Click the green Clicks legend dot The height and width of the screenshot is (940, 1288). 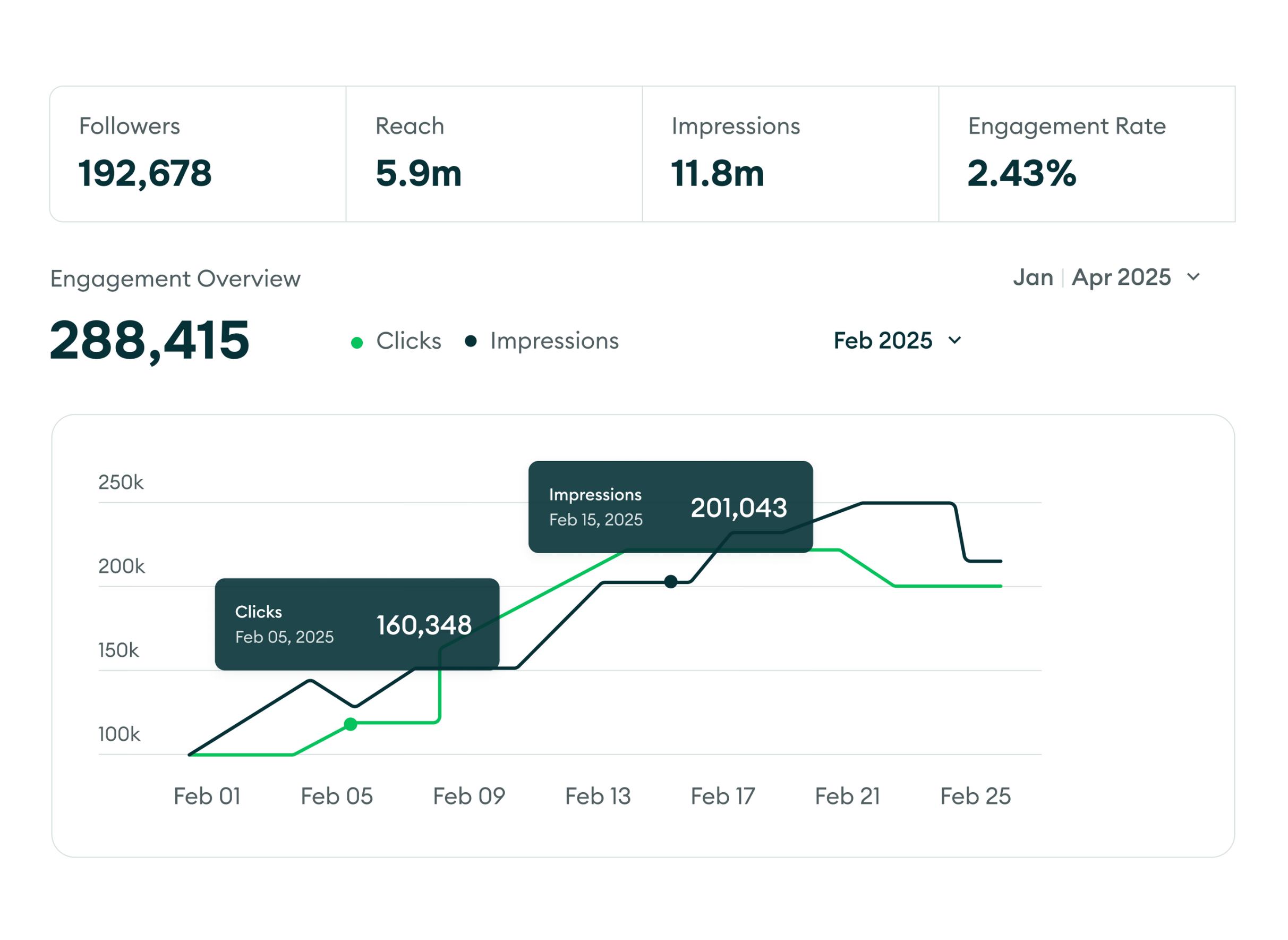pos(357,343)
